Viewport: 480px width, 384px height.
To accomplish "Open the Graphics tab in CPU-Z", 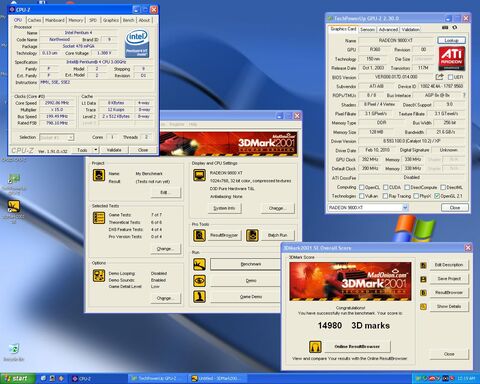I will coord(111,20).
